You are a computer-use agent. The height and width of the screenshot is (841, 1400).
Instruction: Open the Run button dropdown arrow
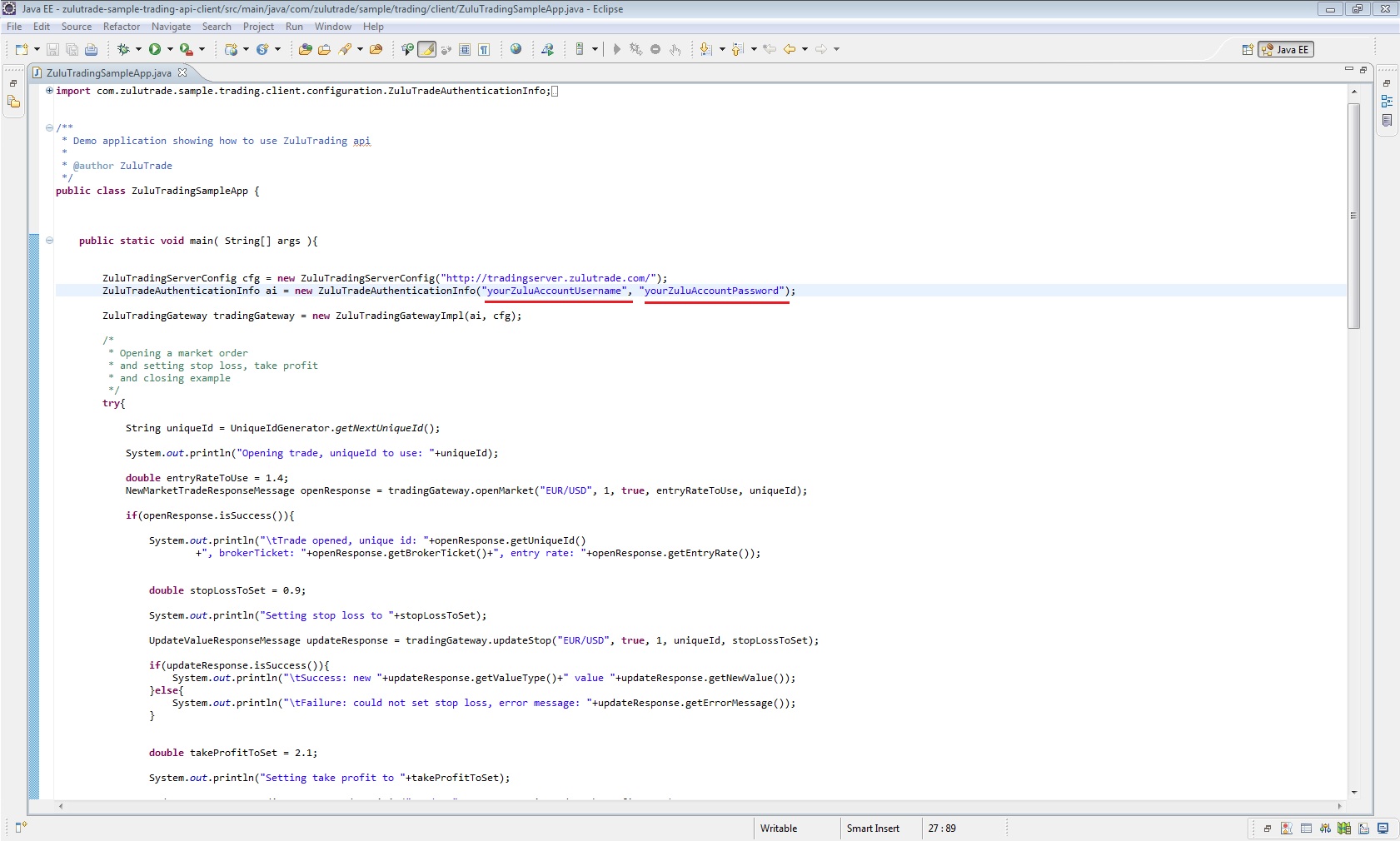170,50
